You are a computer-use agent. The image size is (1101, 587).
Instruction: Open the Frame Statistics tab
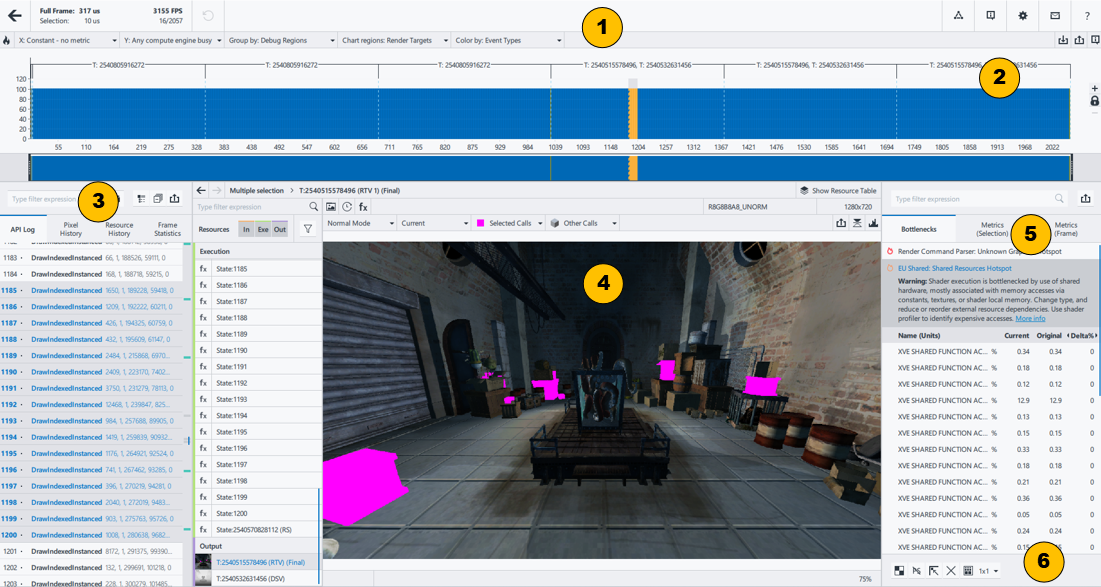(x=167, y=229)
